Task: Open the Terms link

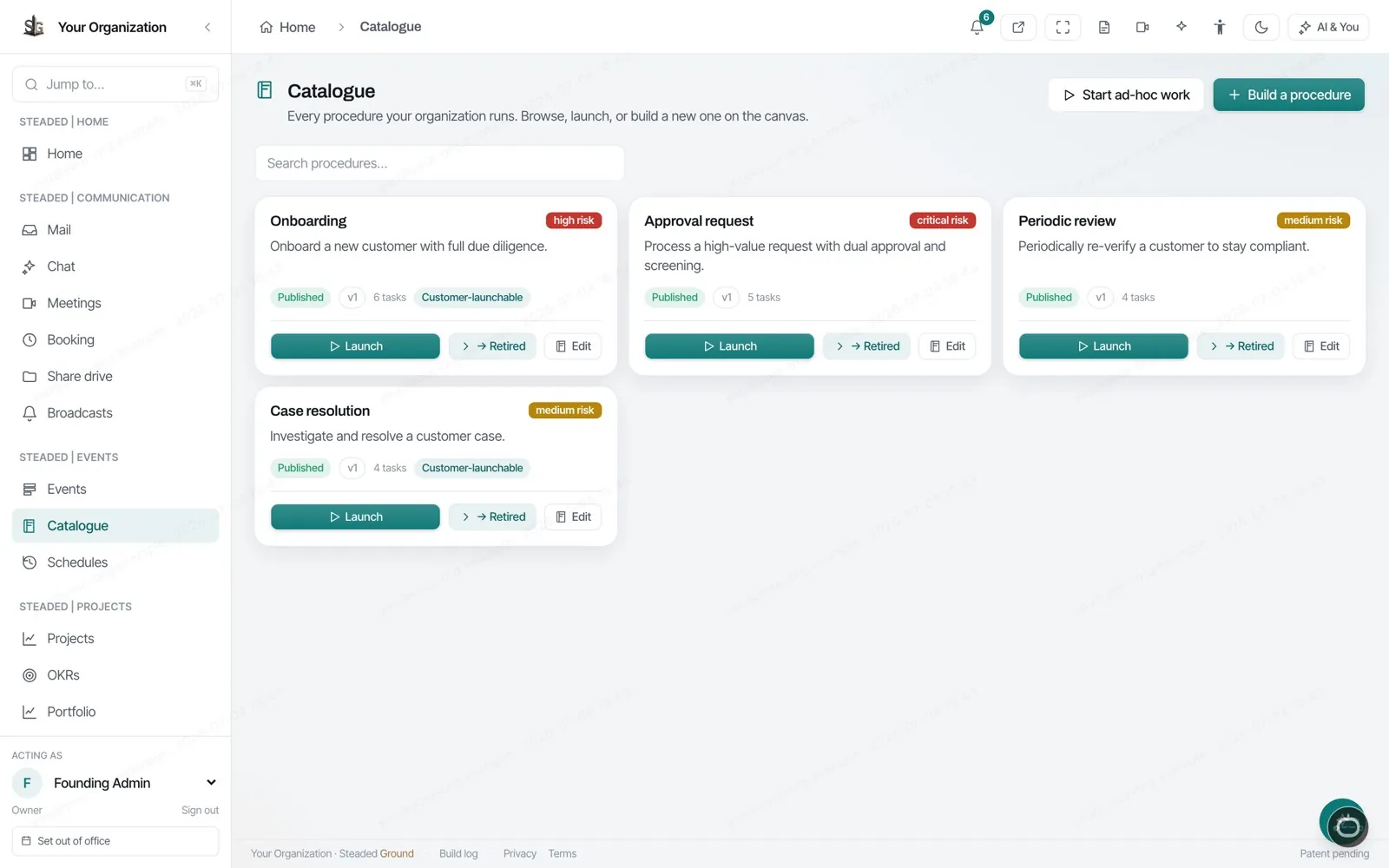Action: point(563,854)
